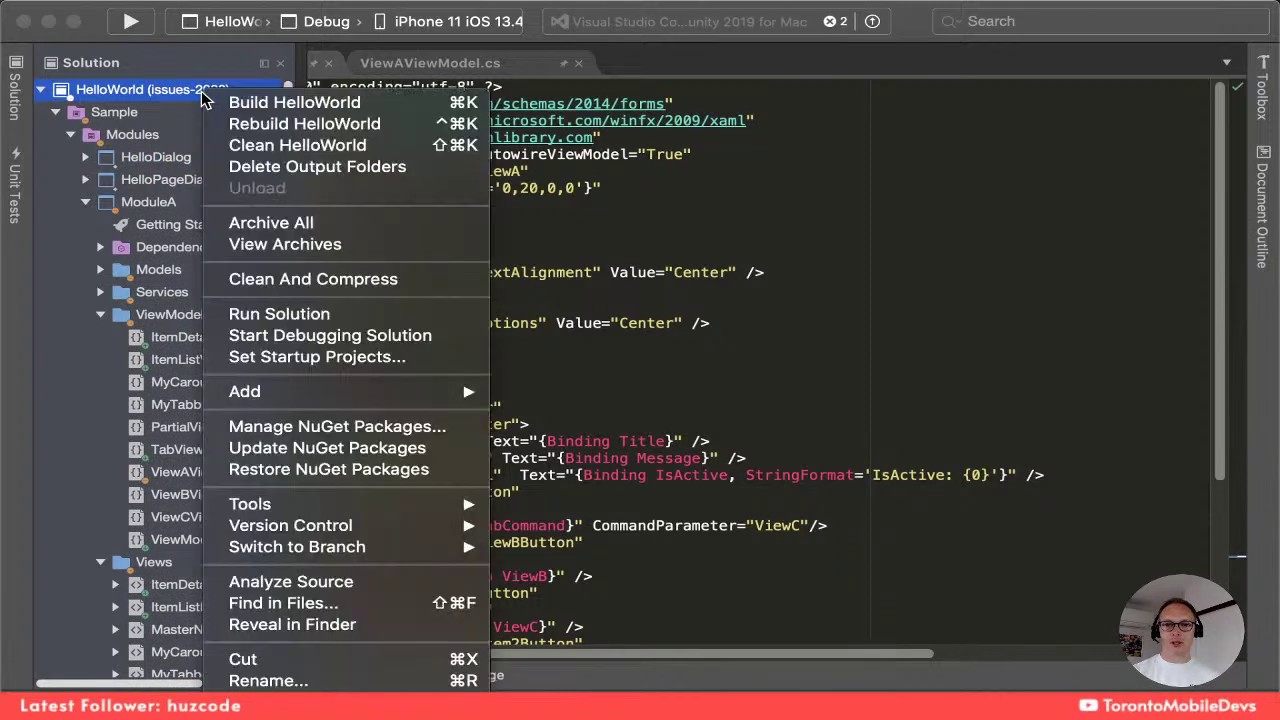Click the Run play button in toolbar
This screenshot has height=720, width=1280.
pyautogui.click(x=131, y=21)
